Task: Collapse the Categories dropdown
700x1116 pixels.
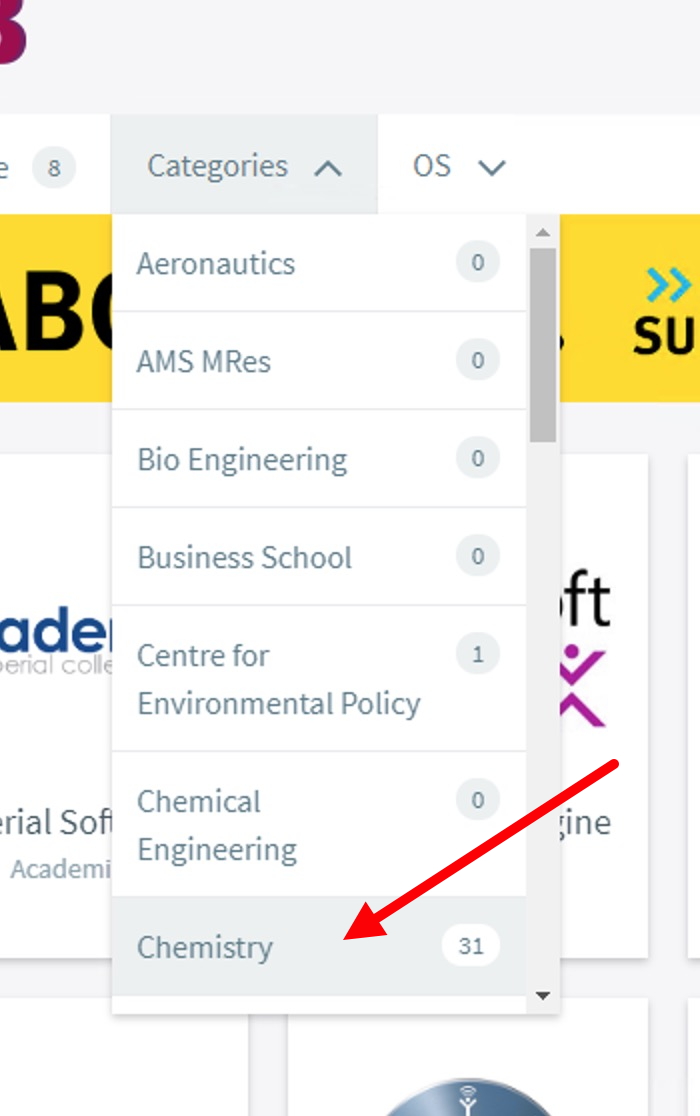Action: coord(243,166)
